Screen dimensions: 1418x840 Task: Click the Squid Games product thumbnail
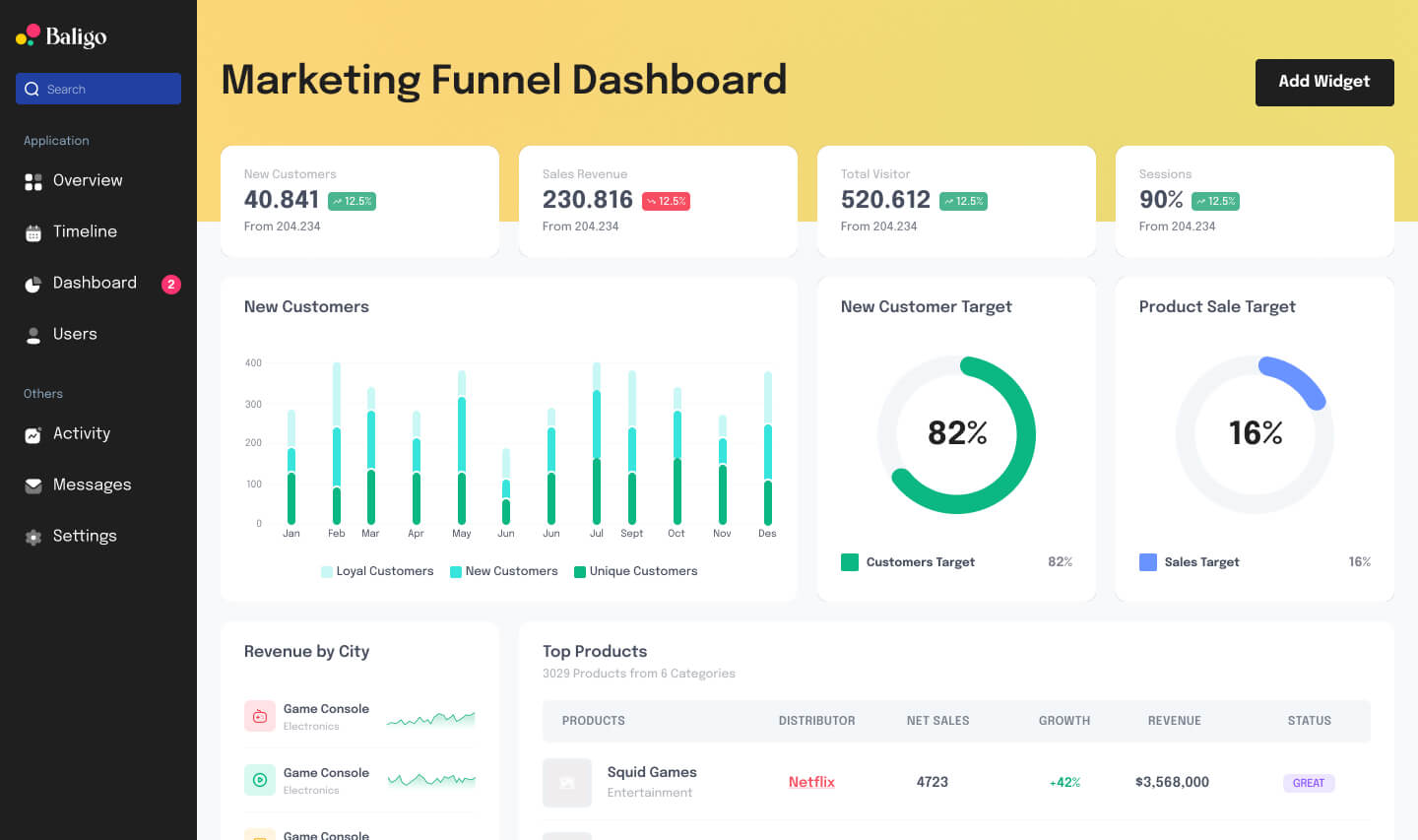[x=567, y=783]
